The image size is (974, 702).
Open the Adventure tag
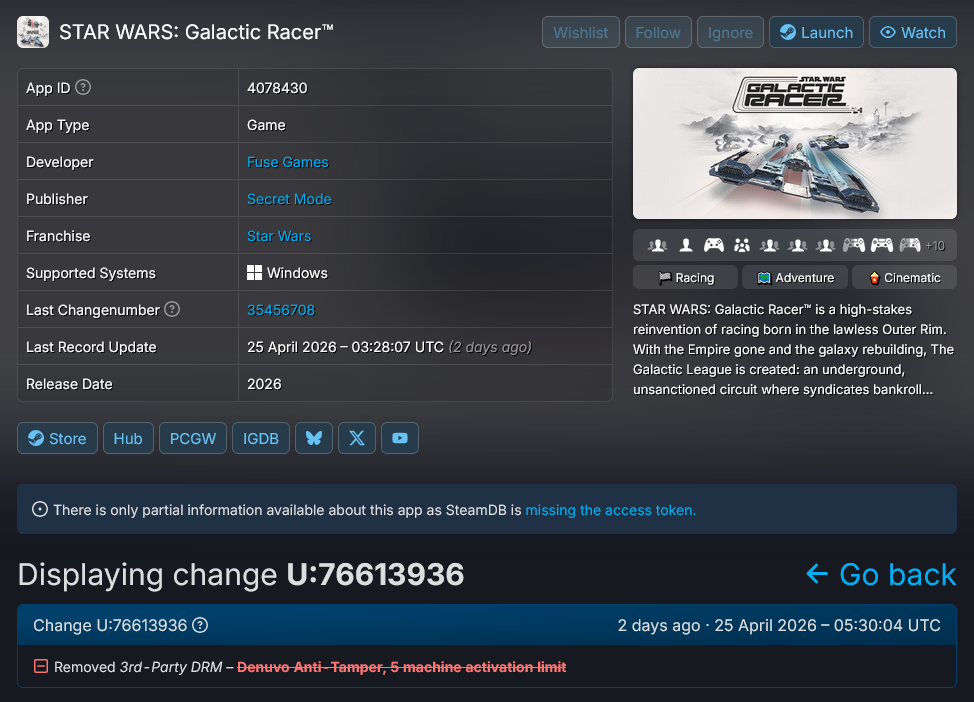795,278
